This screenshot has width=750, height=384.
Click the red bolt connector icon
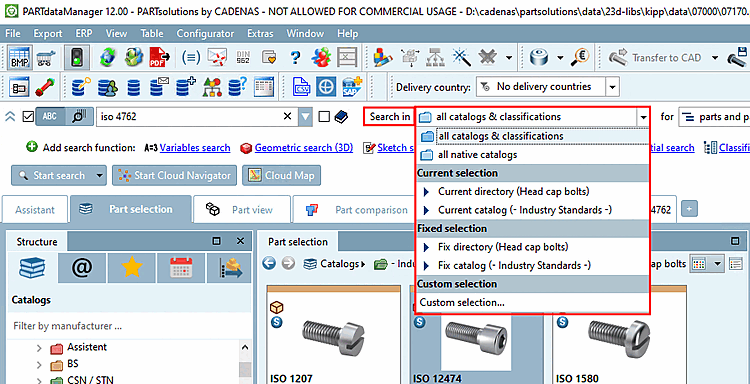(x=45, y=87)
